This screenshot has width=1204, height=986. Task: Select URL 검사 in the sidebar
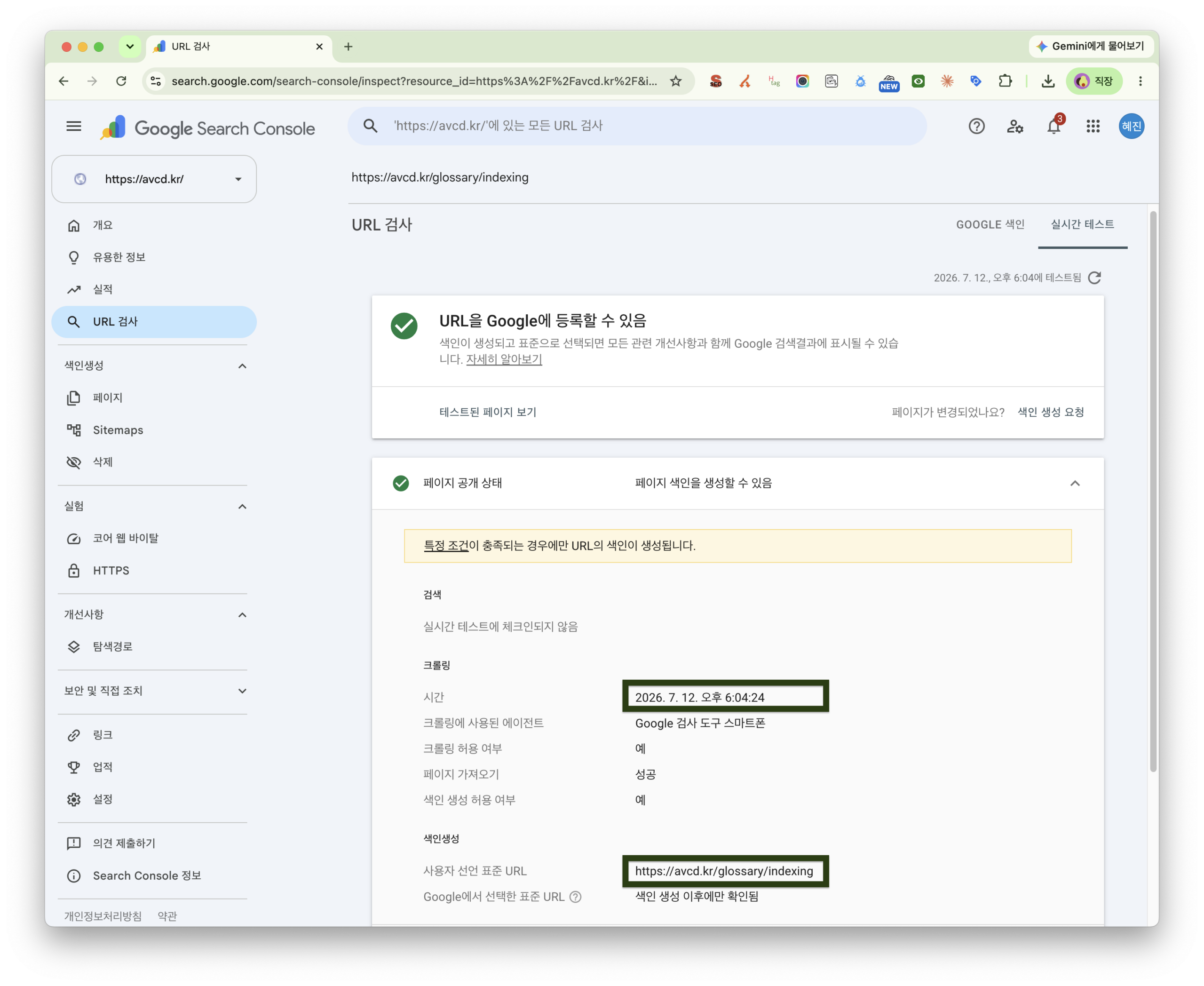pos(154,321)
